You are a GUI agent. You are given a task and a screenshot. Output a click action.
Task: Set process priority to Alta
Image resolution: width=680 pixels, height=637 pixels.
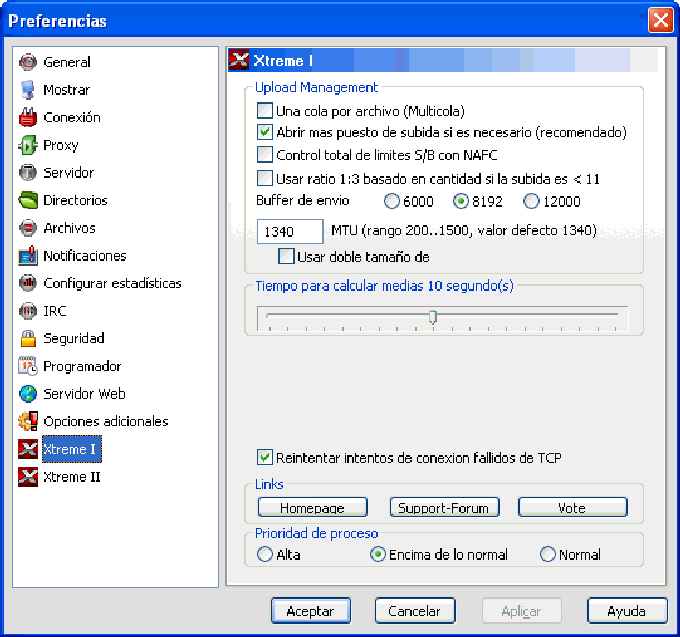point(265,554)
